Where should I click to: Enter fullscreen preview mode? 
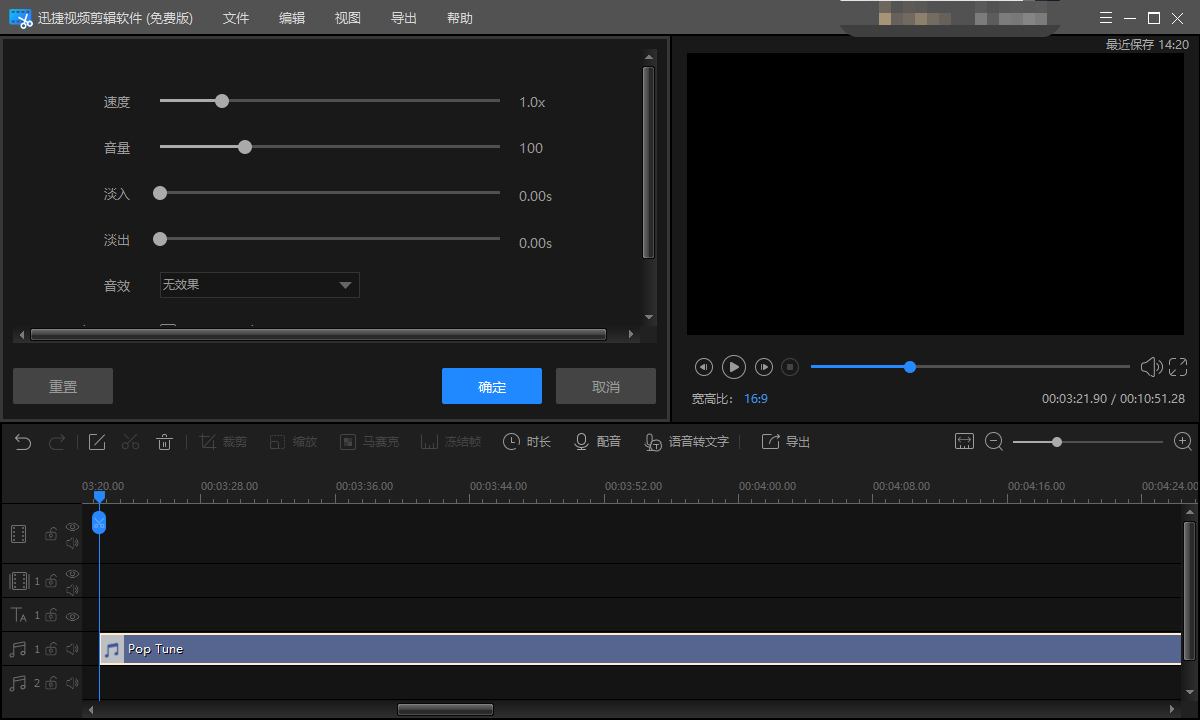tap(1178, 367)
